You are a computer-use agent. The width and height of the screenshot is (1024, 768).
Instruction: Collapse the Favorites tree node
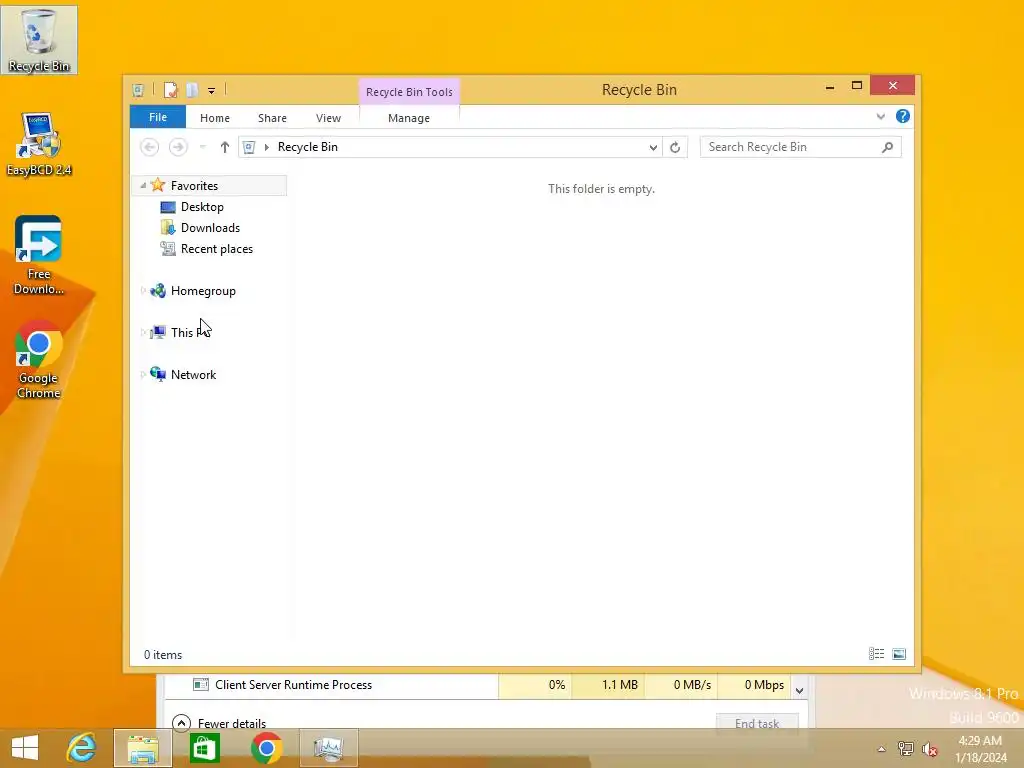pos(143,185)
